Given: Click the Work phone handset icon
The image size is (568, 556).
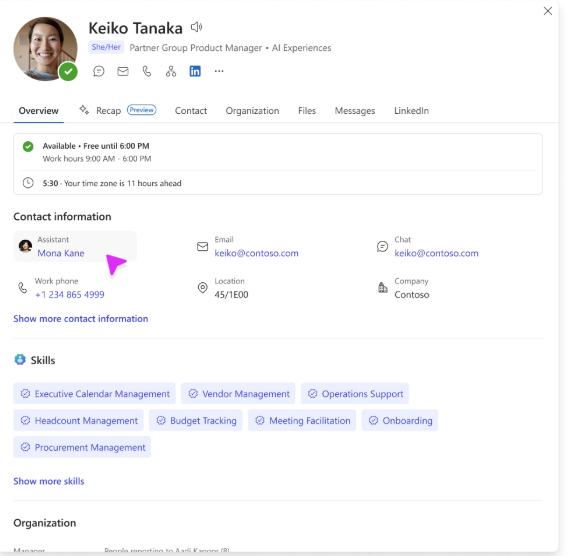Looking at the screenshot, I should coord(22,288).
